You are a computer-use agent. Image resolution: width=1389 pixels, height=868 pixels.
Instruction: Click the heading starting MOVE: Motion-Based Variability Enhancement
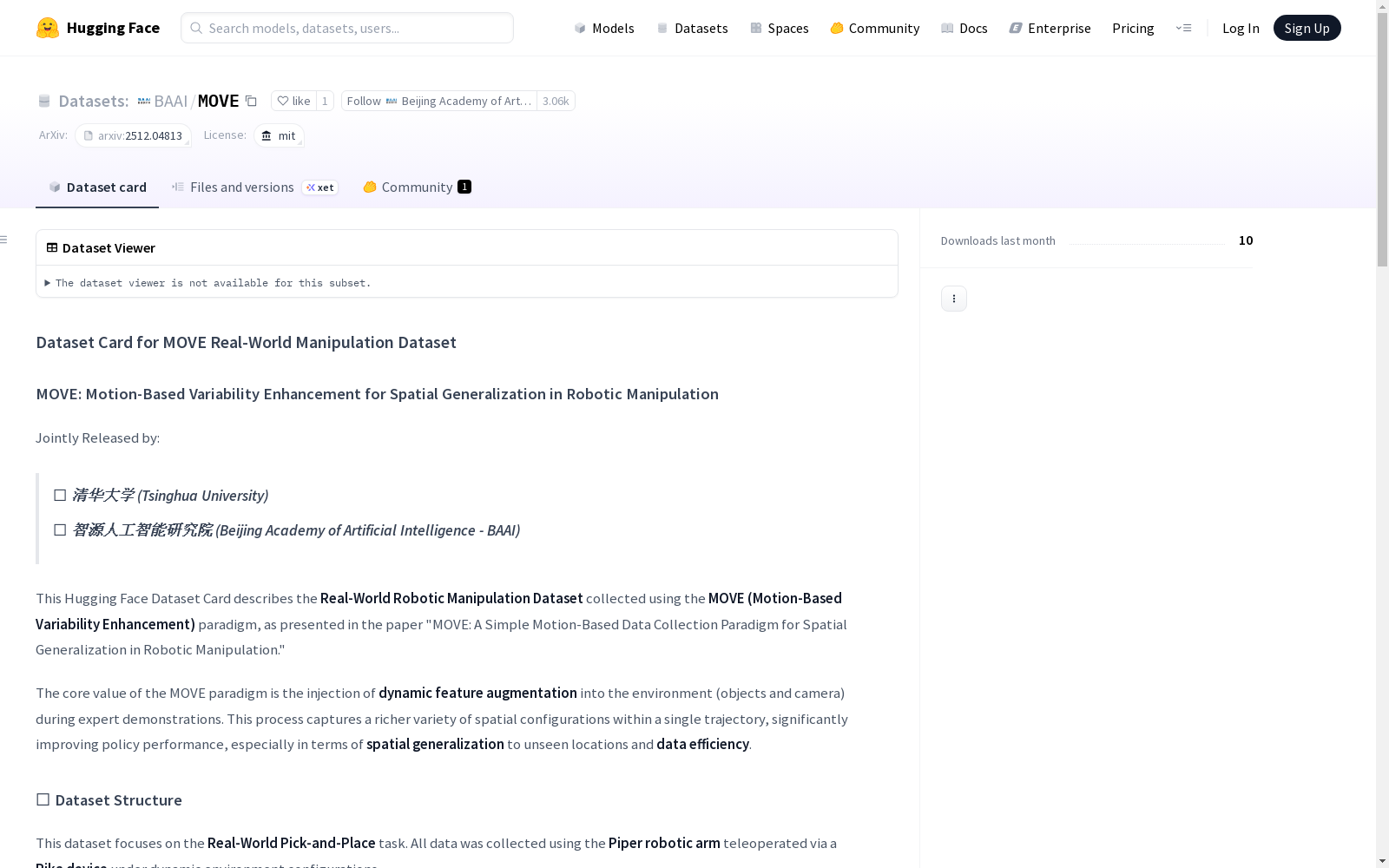[377, 394]
